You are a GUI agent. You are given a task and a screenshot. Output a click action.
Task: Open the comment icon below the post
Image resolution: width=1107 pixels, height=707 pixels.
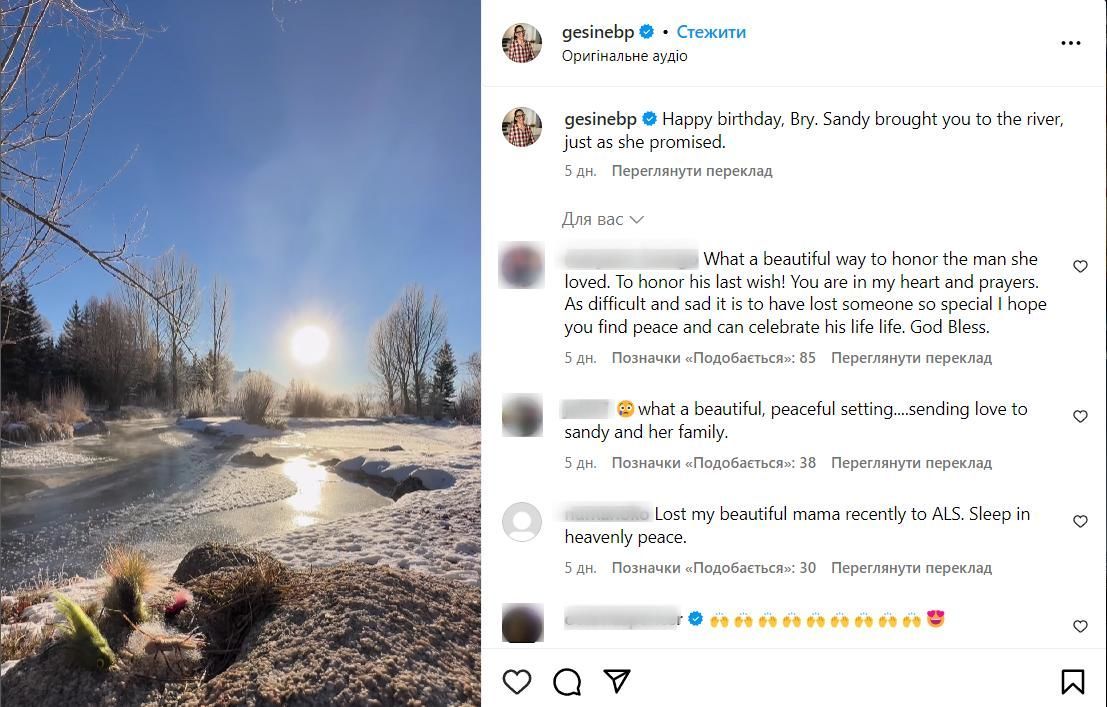(567, 682)
